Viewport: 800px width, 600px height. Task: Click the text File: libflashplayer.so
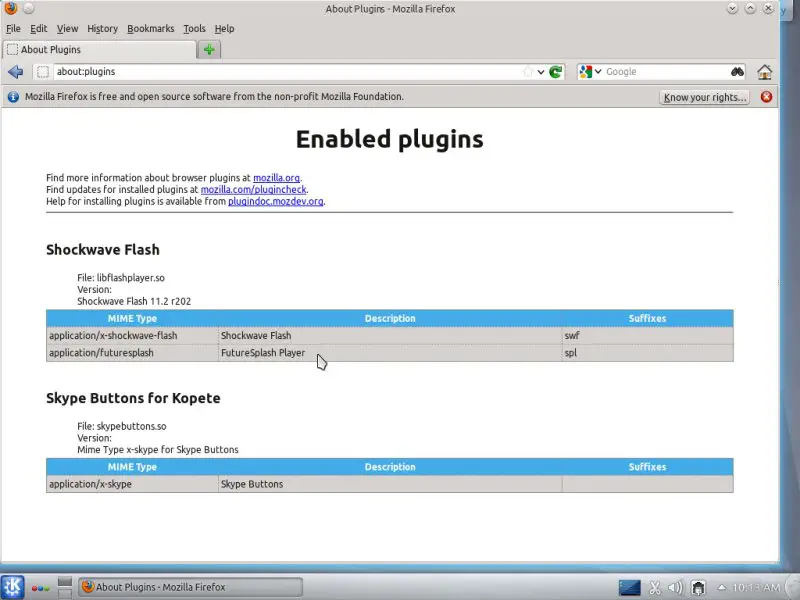point(121,278)
